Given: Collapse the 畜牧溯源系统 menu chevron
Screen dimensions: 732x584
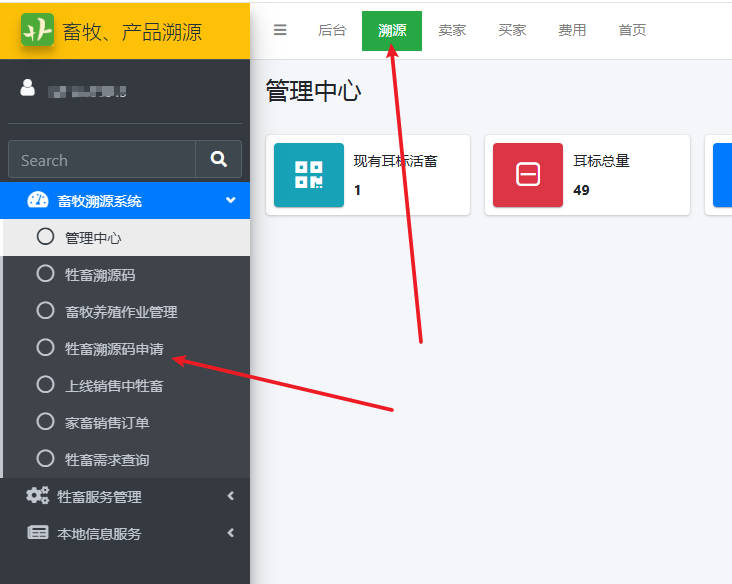Looking at the screenshot, I should pyautogui.click(x=231, y=200).
